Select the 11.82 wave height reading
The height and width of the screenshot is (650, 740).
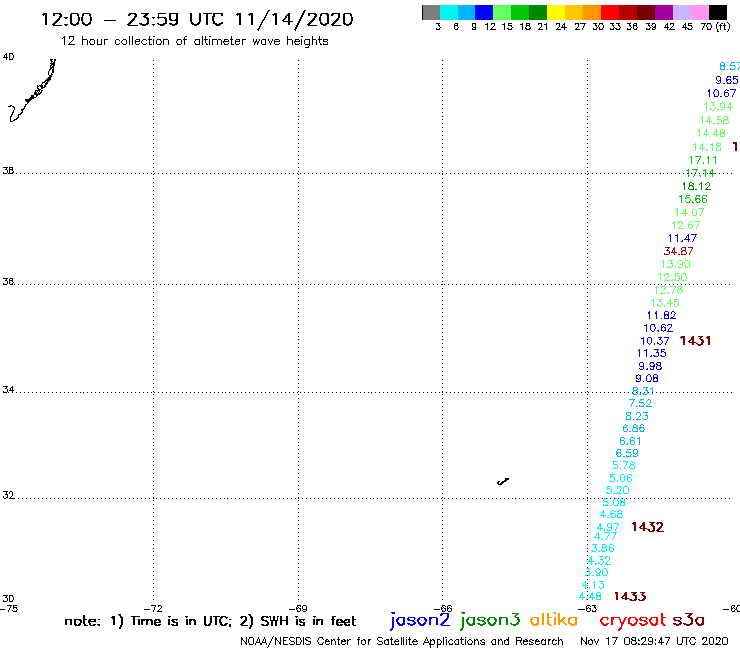pos(661,315)
